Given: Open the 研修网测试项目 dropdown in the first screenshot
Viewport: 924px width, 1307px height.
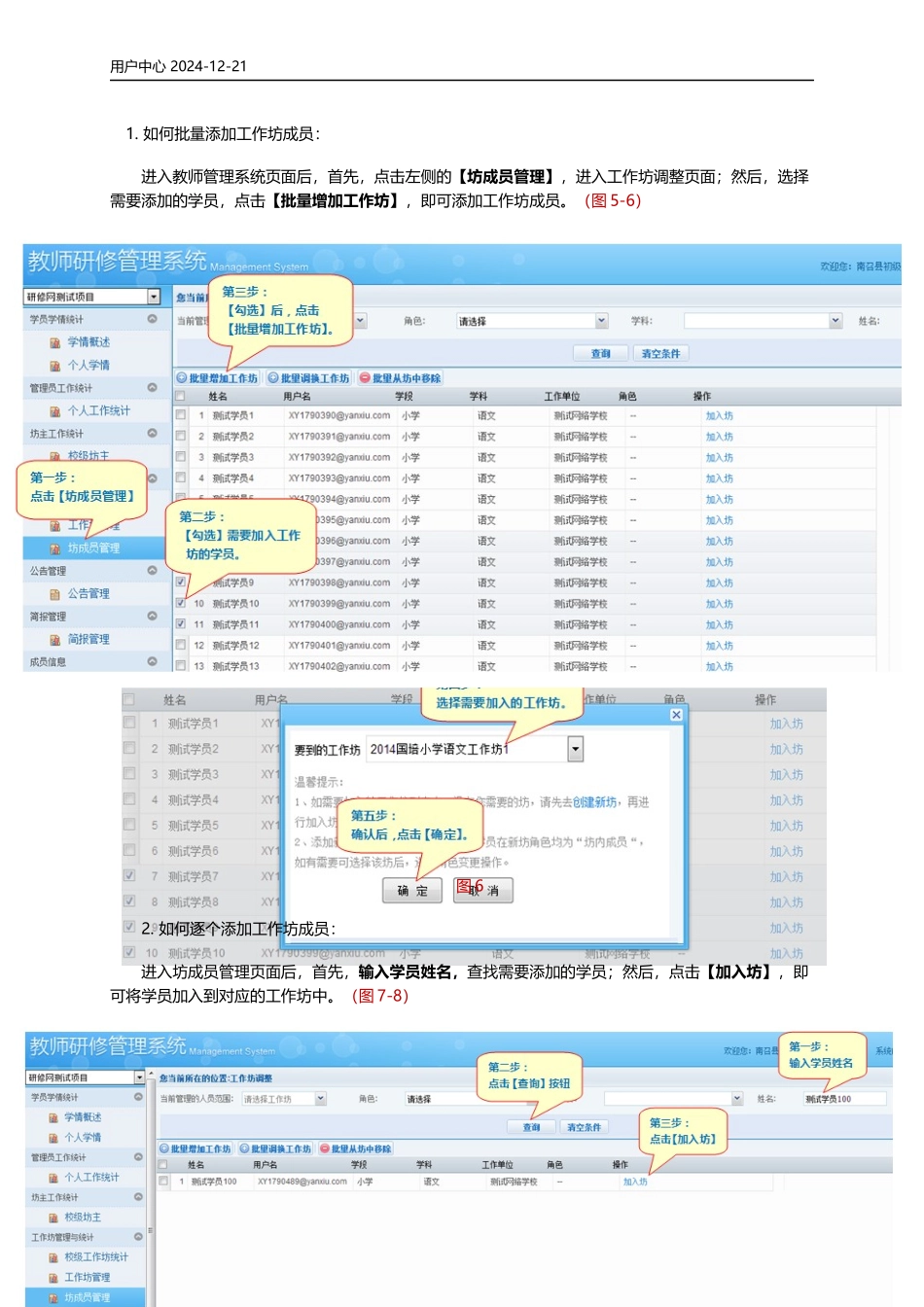Looking at the screenshot, I should click(154, 297).
